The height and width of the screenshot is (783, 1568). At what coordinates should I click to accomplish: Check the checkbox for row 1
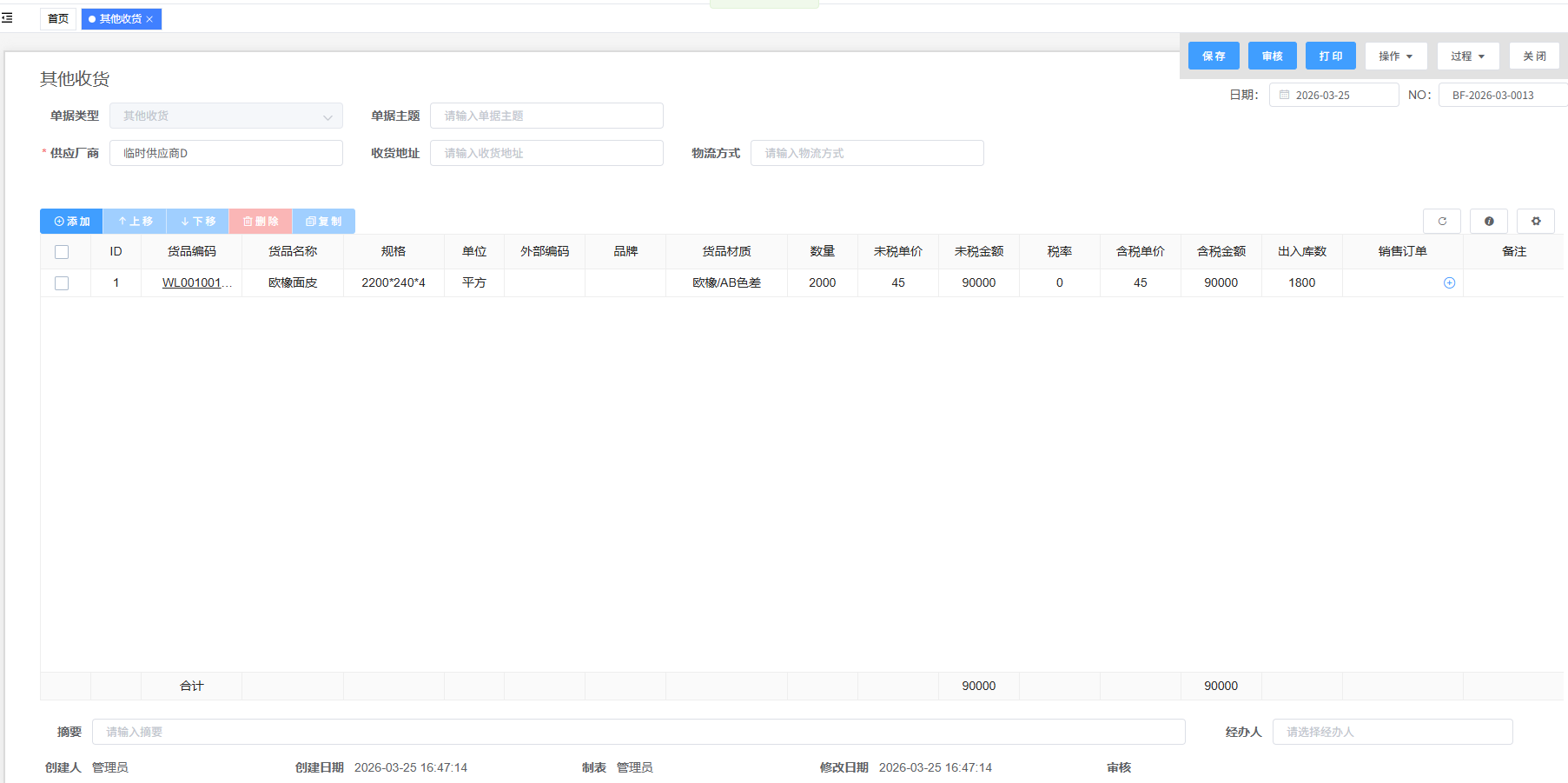(x=62, y=283)
